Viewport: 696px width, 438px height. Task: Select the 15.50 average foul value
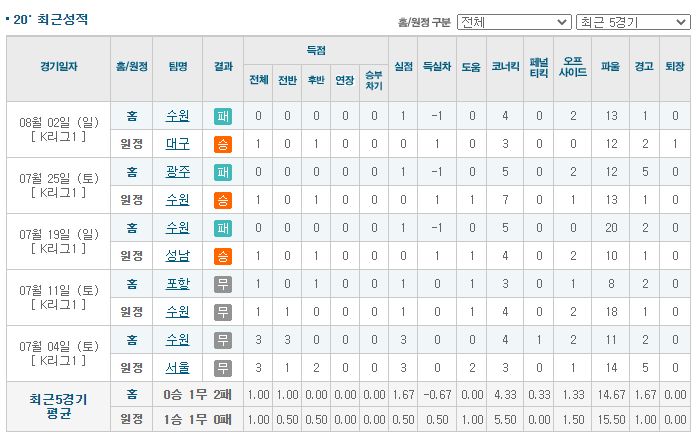(611, 419)
